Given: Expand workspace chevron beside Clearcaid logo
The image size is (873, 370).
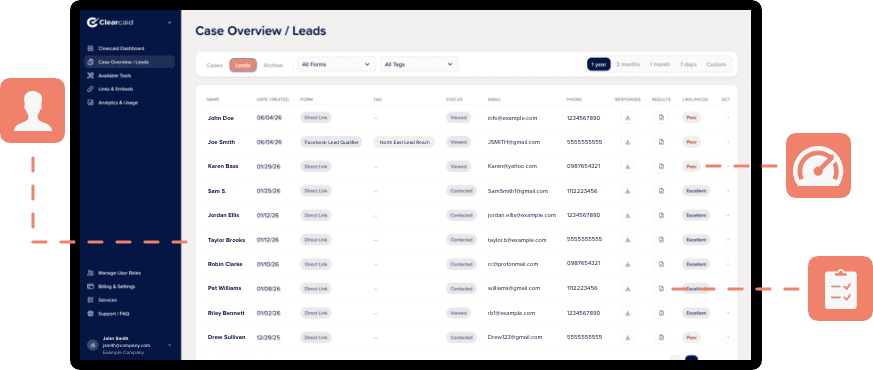Looking at the screenshot, I should [169, 23].
